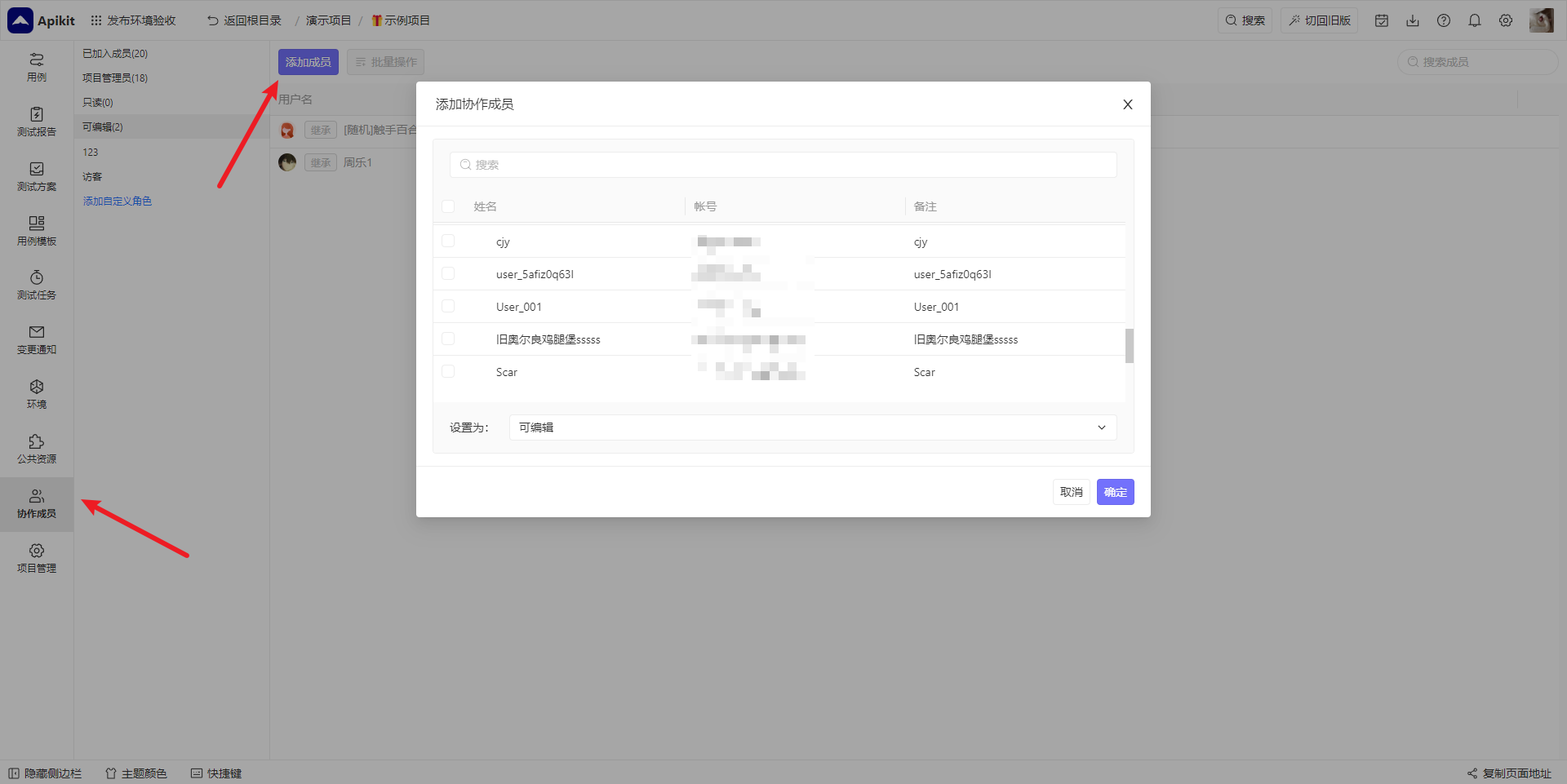Screen dimensions: 1567x784
Task: Open 测试任务 in the left sidebar
Action: (37, 286)
